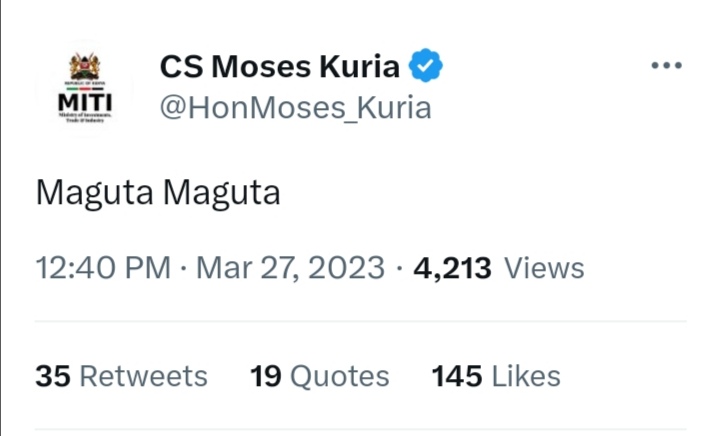This screenshot has width=713, height=436.
Task: Click the number 35 retweet count
Action: pos(53,376)
